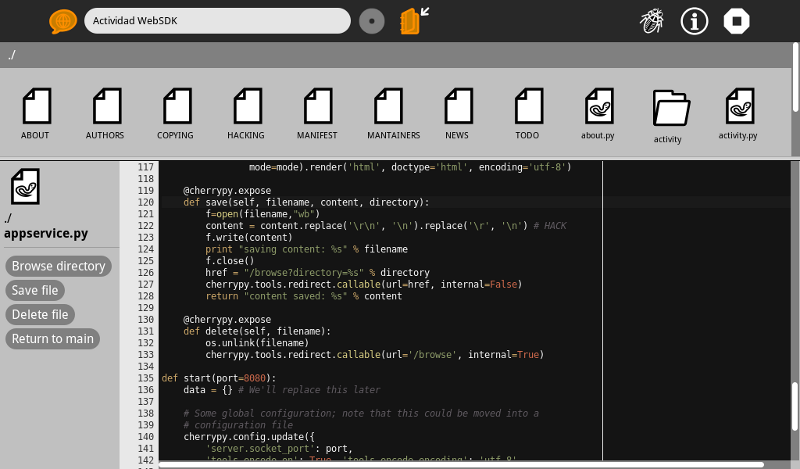800x469 pixels.
Task: Open the info icon in toolbar
Action: pos(694,21)
